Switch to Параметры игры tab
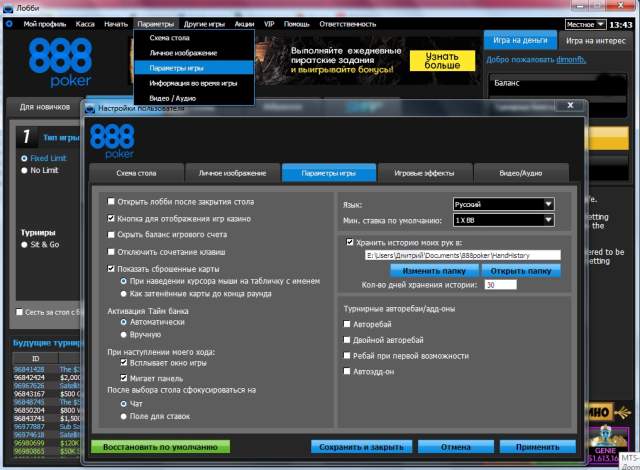Image resolution: width=640 pixels, height=470 pixels. (x=329, y=173)
